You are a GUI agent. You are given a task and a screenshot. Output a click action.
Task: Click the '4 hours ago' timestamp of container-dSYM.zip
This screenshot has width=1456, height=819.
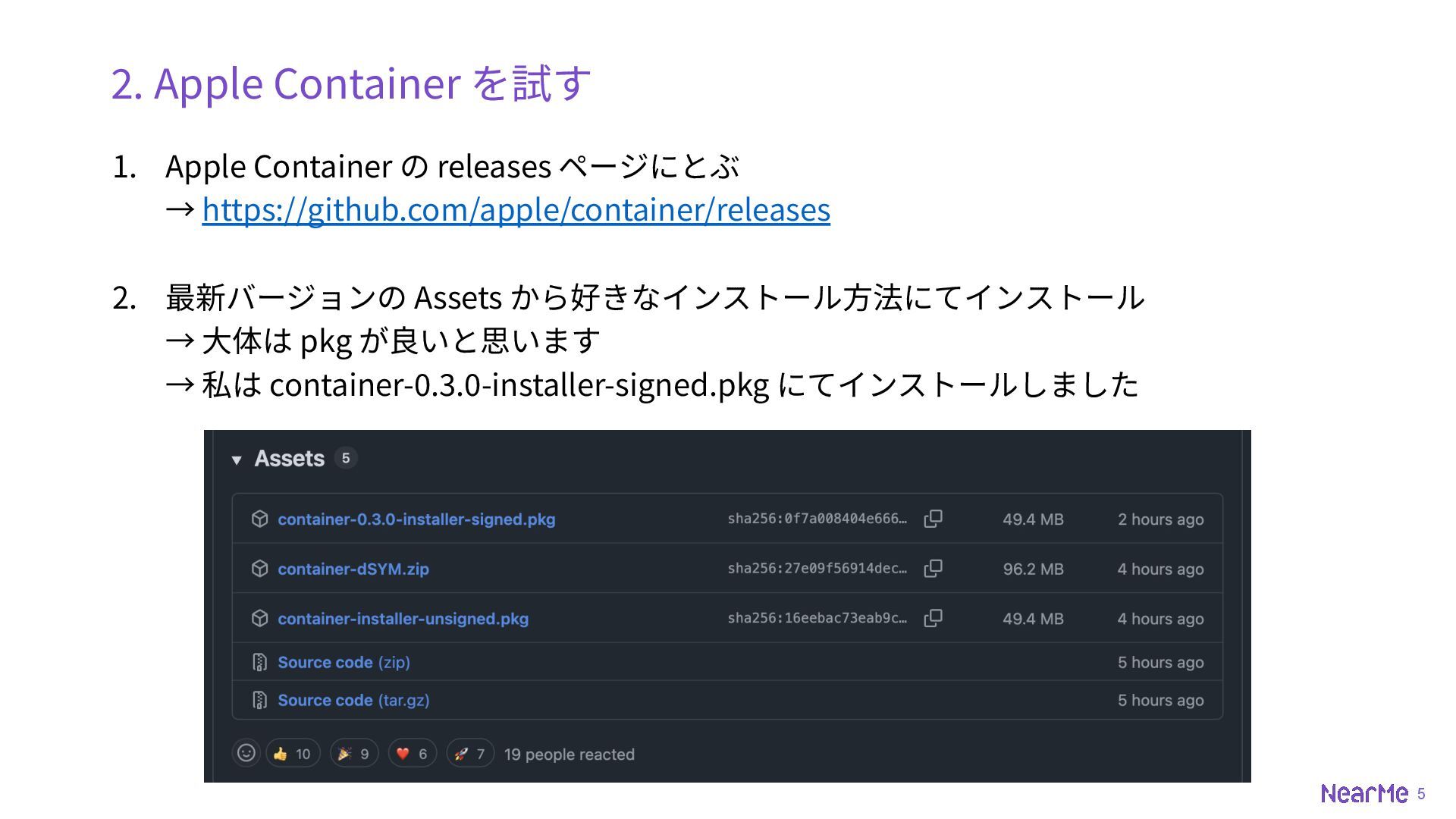tap(1161, 569)
